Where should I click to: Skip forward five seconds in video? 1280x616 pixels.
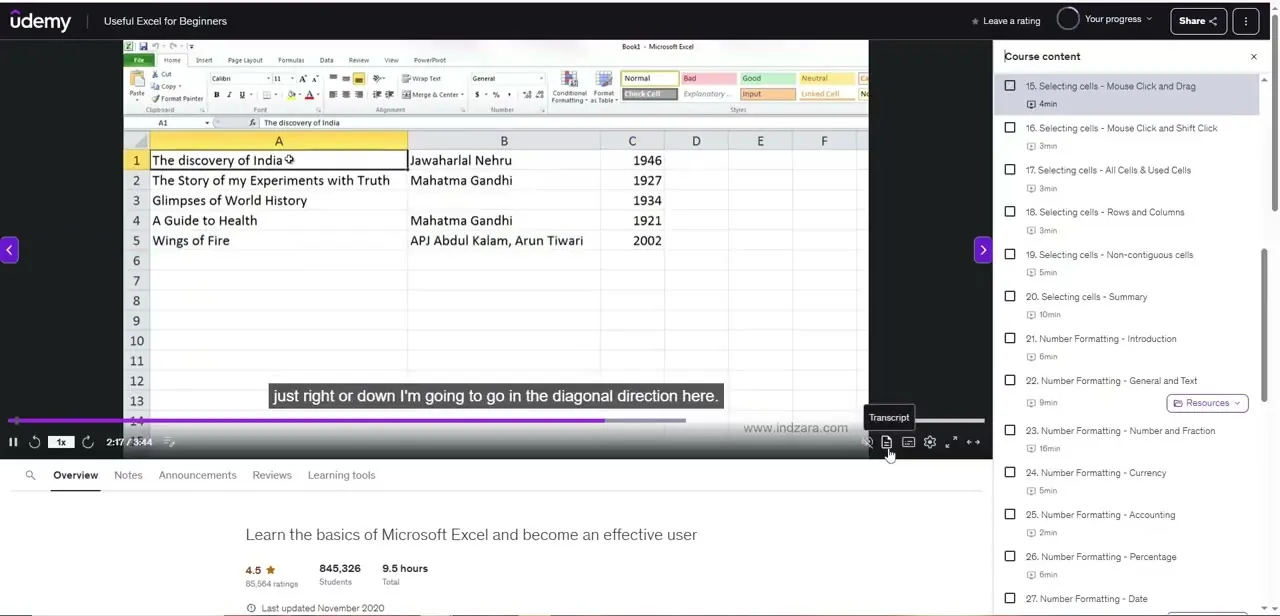pyautogui.click(x=88, y=442)
